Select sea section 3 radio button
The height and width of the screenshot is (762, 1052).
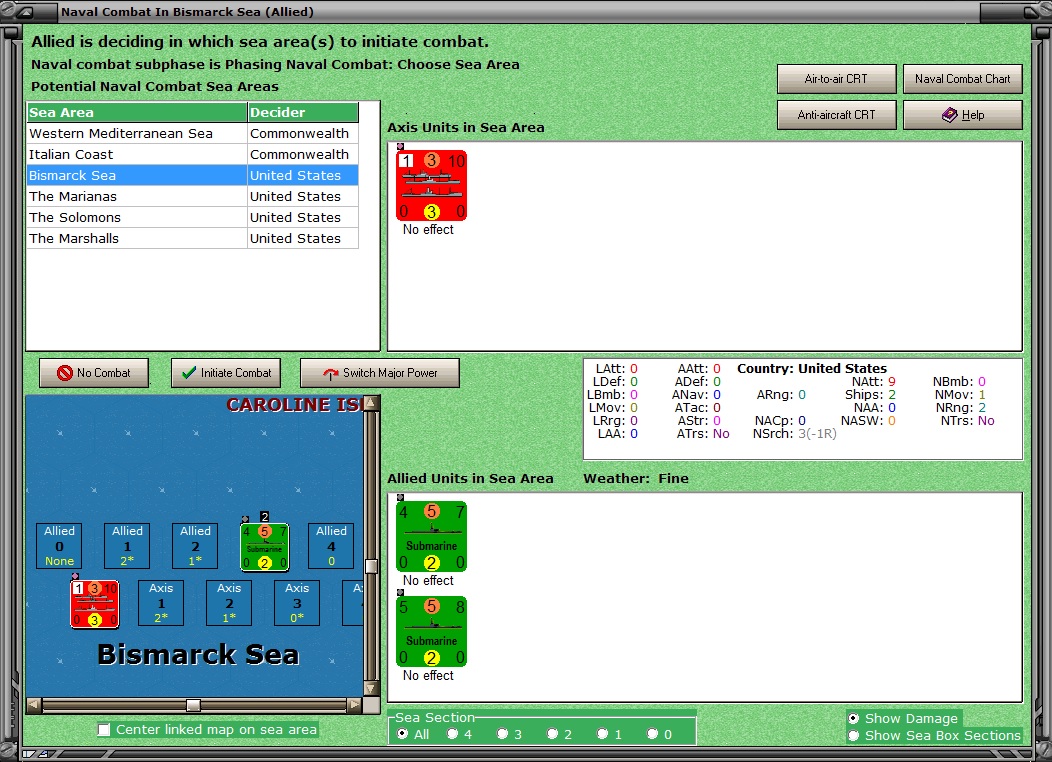(503, 734)
